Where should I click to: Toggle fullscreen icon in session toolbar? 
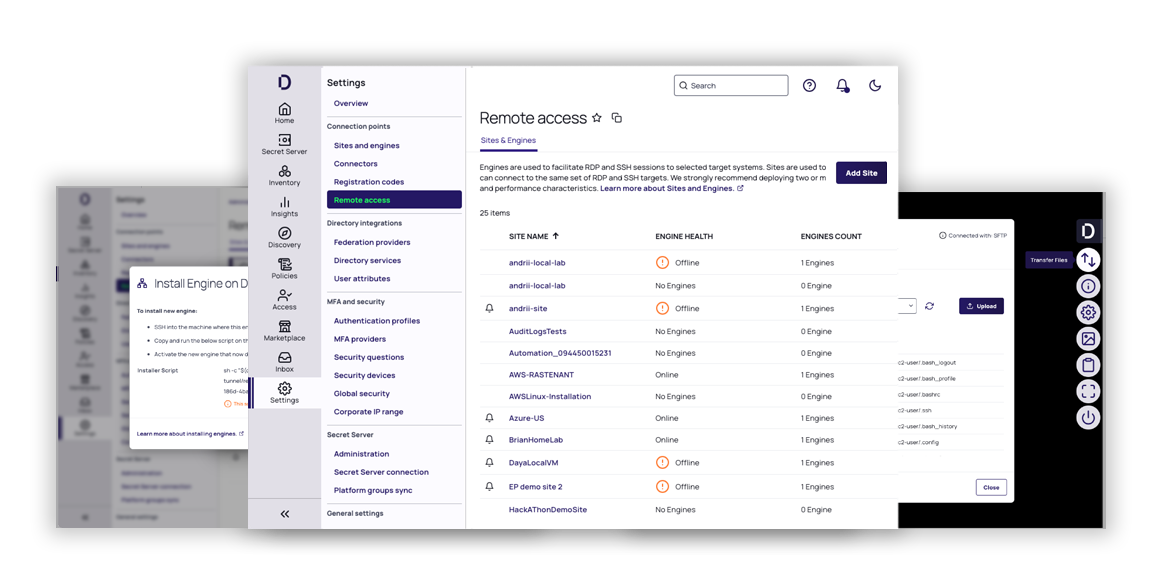1088,391
